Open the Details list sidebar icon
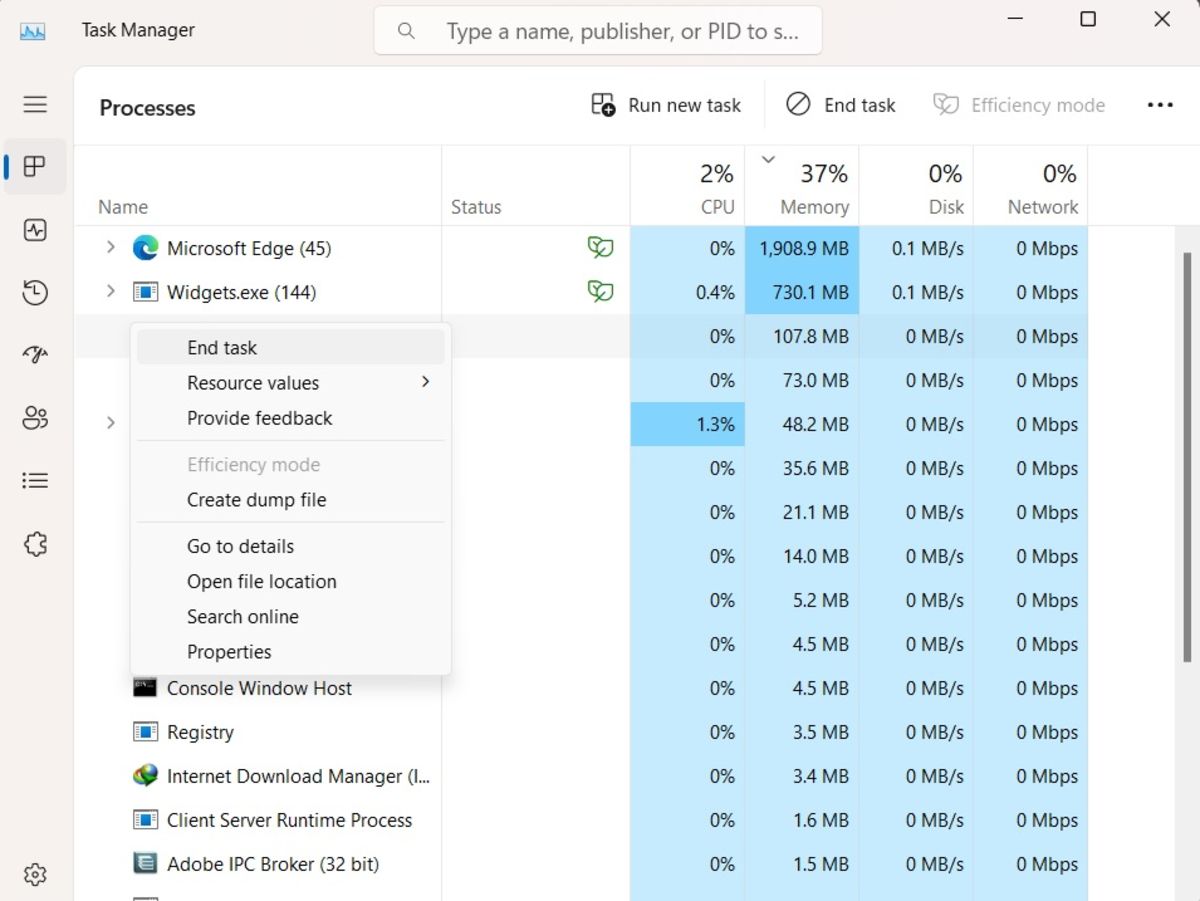The image size is (1200, 901). (x=35, y=481)
